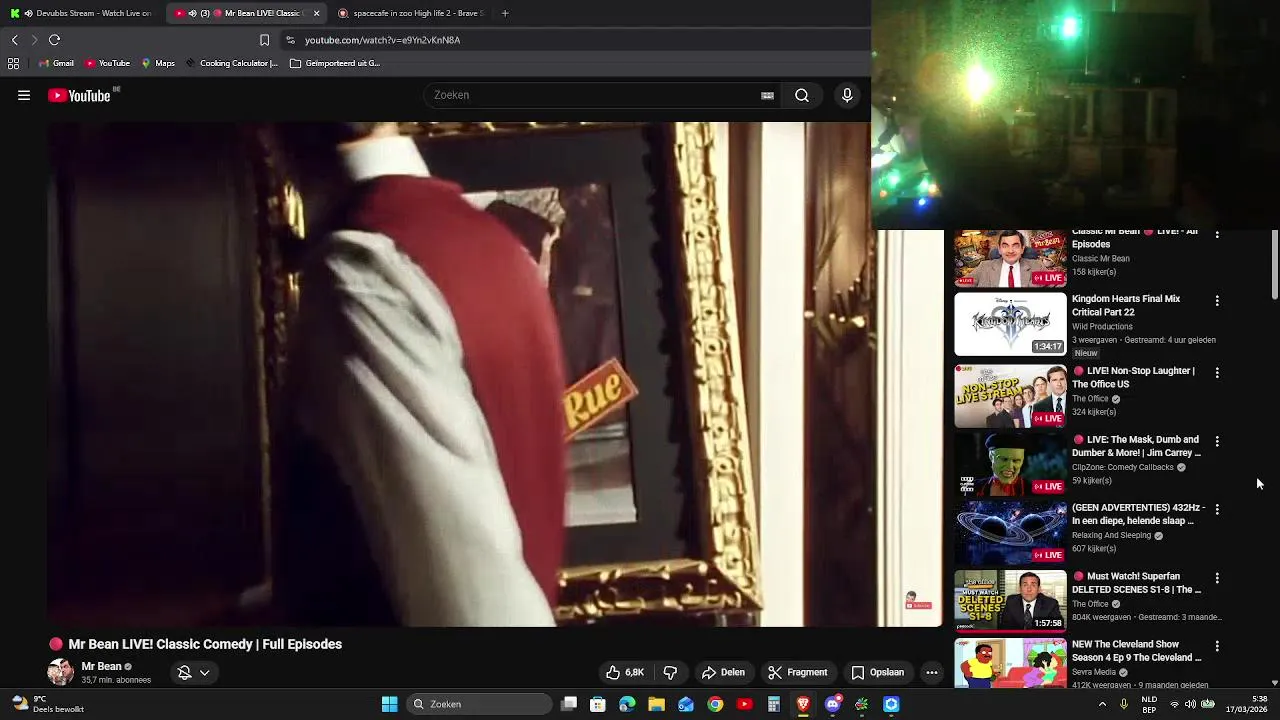Dislike the video with thumbs down
Image resolution: width=1280 pixels, height=720 pixels.
click(x=671, y=672)
